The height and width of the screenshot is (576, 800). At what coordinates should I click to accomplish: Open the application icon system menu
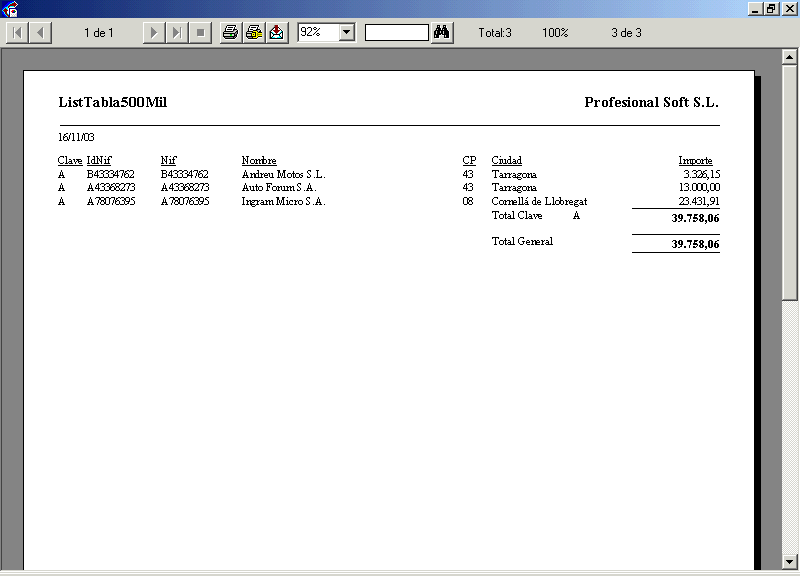pyautogui.click(x=11, y=9)
